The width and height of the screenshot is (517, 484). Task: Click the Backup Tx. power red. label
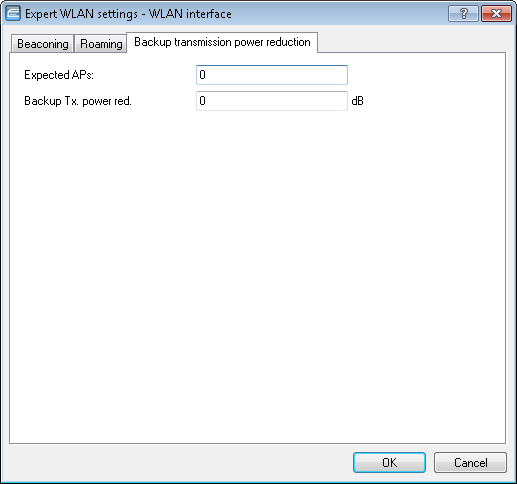point(78,101)
